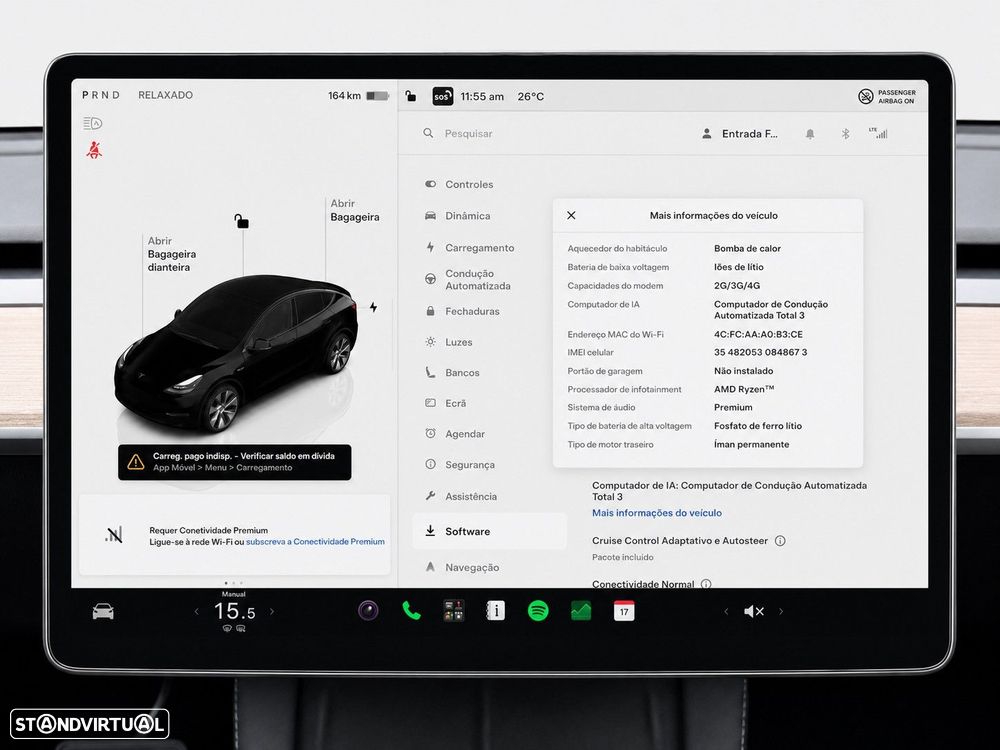
Task: Close the Mais informações do veículo dialog
Action: 571,216
